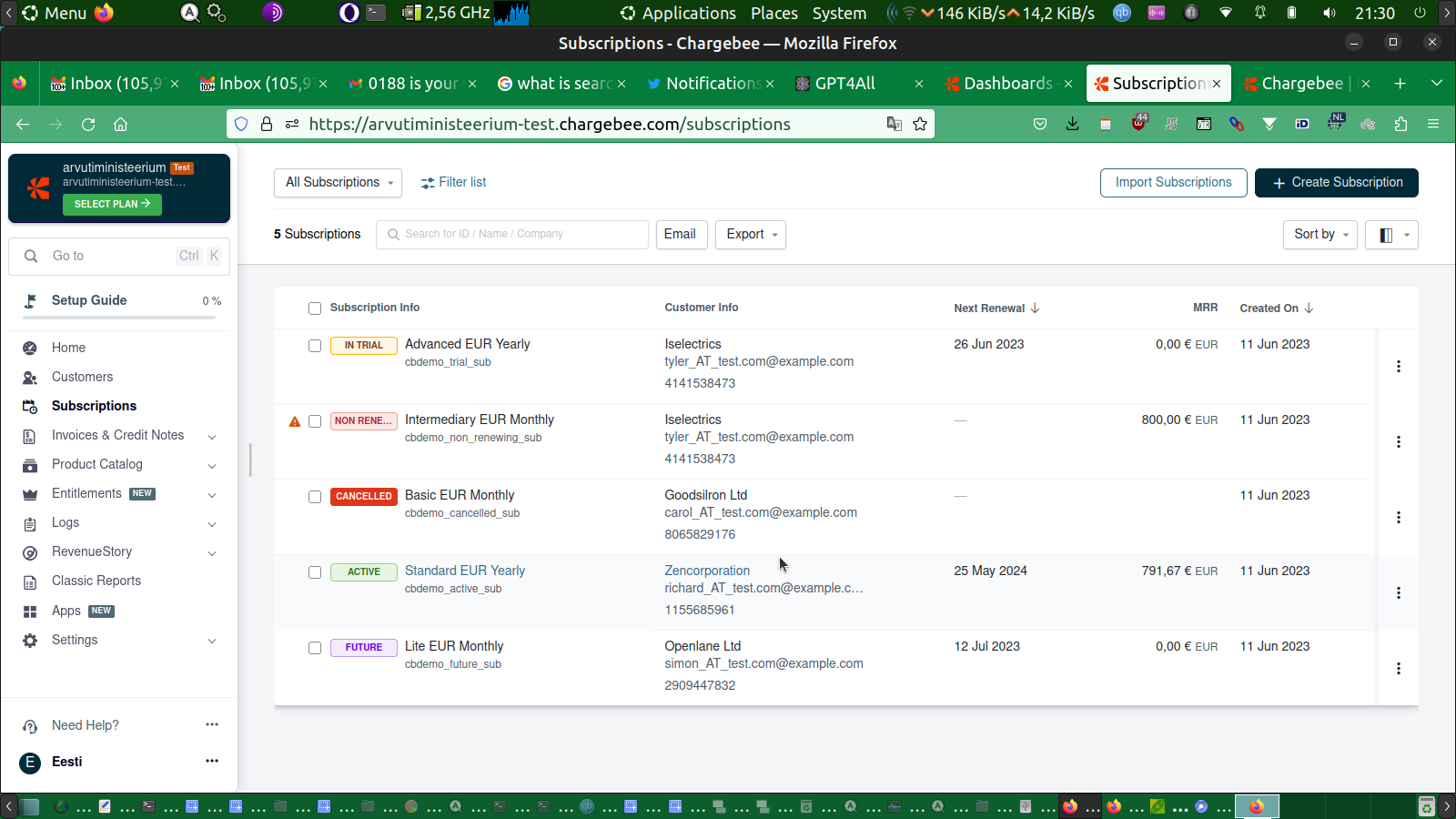The height and width of the screenshot is (819, 1456).
Task: Switch to the GPT4All browser tab
Action: click(x=858, y=84)
